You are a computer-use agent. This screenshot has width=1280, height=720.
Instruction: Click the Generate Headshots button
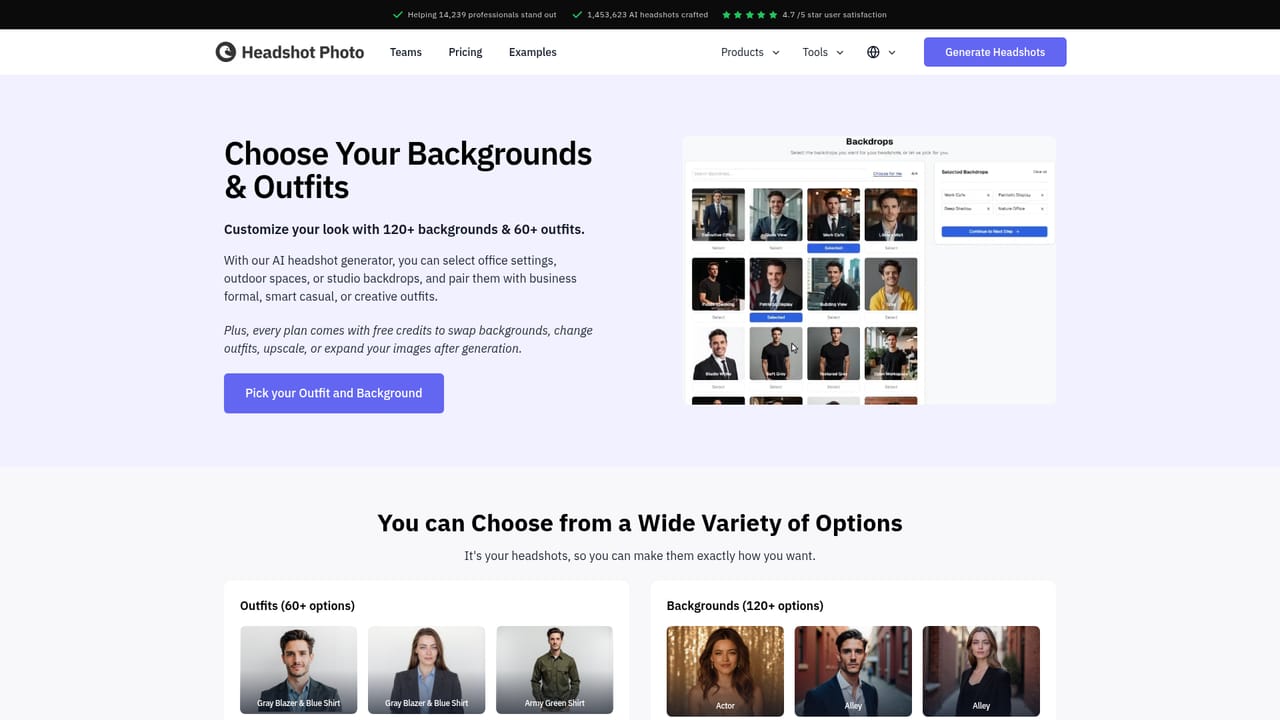[x=995, y=52]
